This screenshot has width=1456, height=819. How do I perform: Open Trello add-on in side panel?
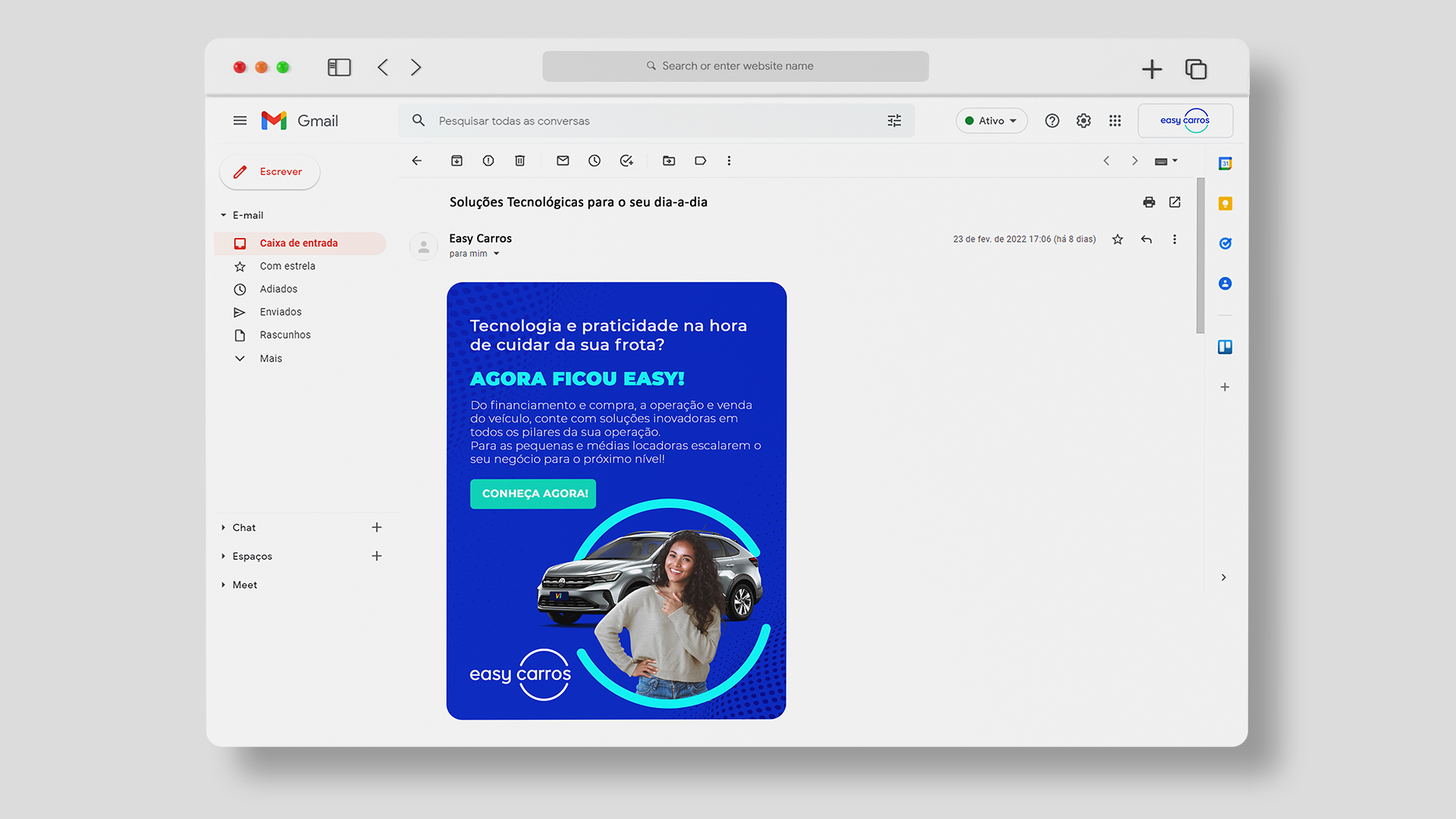1225,347
